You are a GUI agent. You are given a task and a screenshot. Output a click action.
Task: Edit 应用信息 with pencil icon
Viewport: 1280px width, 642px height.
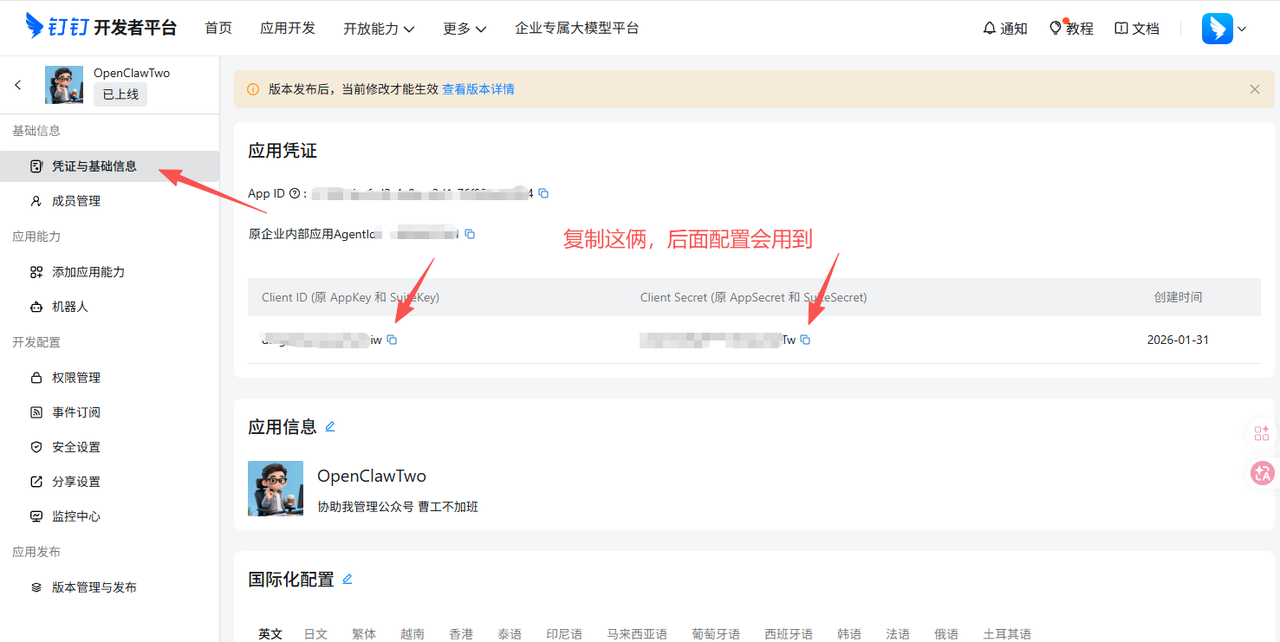tap(330, 427)
